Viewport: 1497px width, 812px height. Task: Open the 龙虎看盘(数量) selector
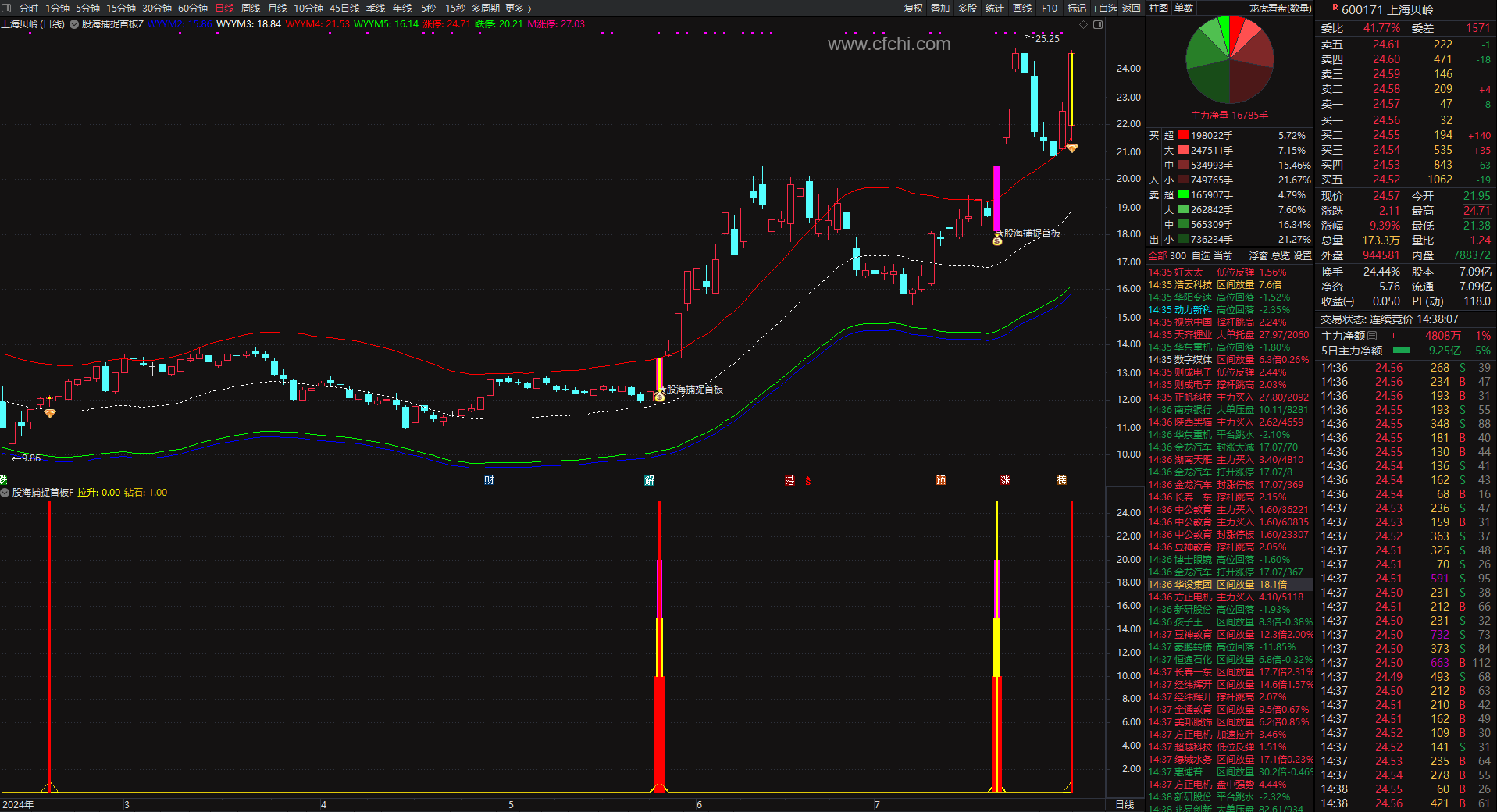coord(1280,8)
